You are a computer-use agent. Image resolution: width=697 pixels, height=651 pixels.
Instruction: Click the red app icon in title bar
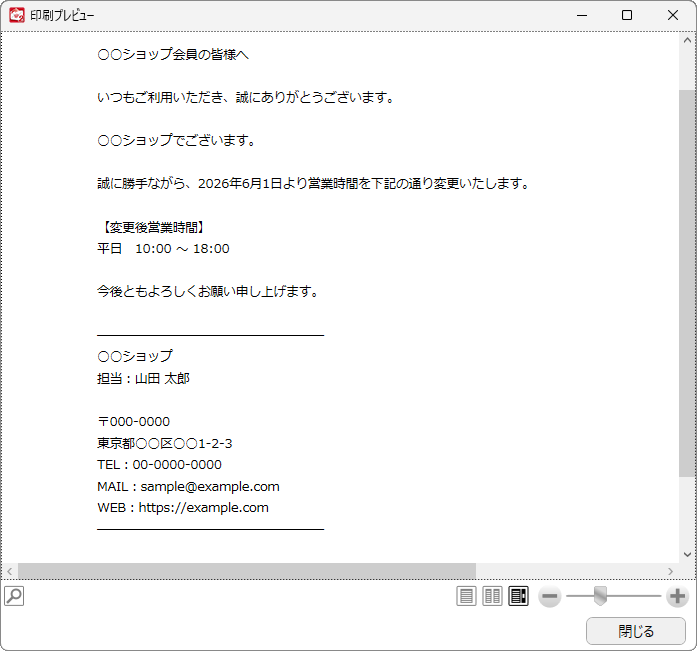coord(17,15)
